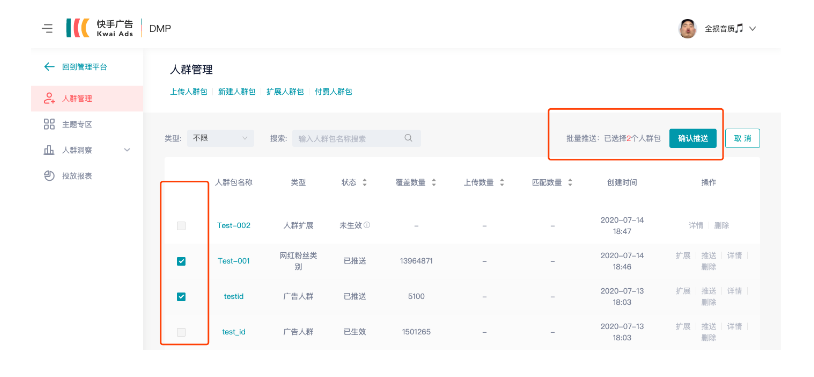This screenshot has width=814, height=377.
Task: Click 删除 in the testid row
Action: click(709, 302)
